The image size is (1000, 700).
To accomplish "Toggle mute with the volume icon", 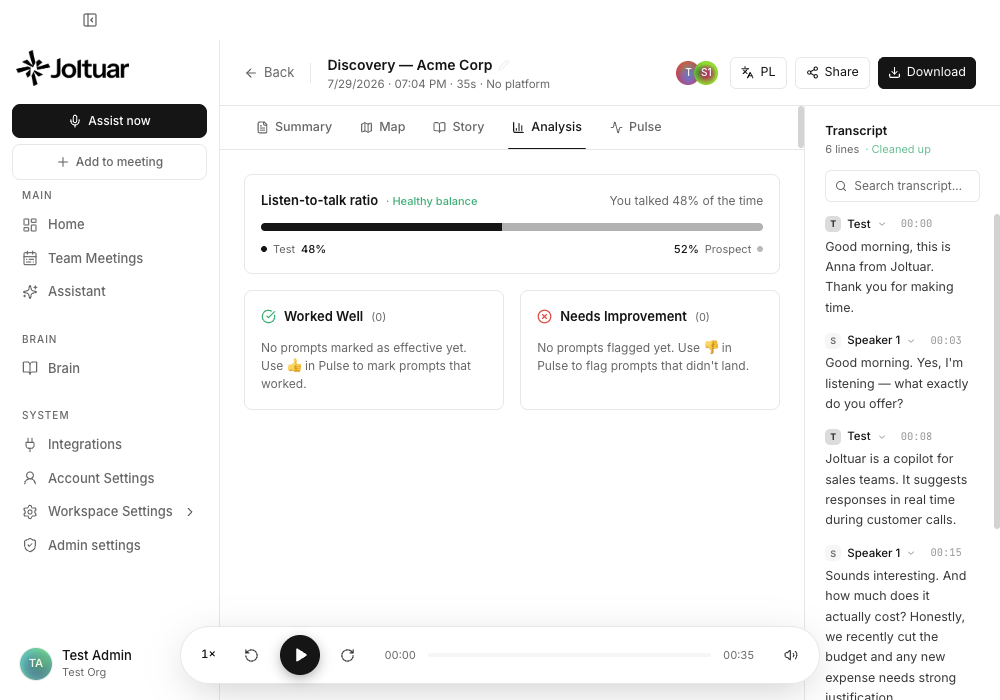I will pyautogui.click(x=791, y=655).
